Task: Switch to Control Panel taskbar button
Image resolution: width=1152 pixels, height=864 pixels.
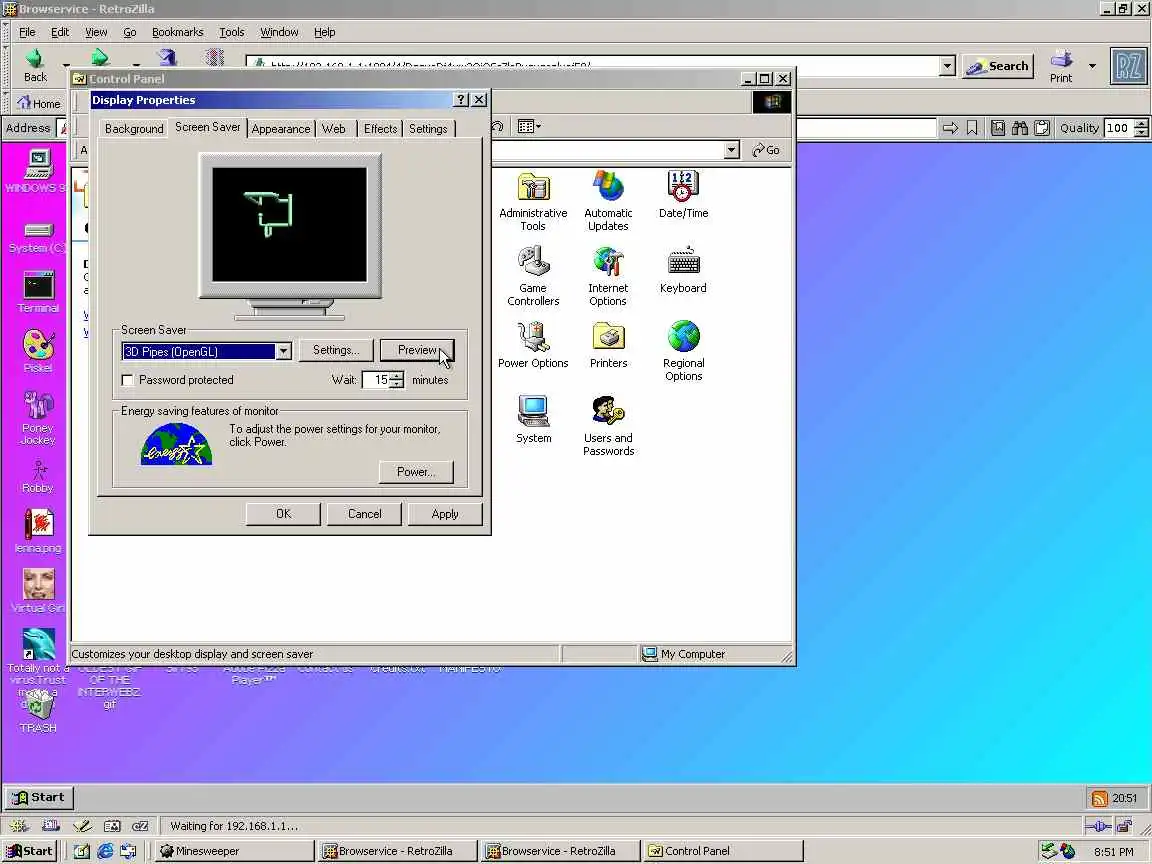Action: [723, 852]
